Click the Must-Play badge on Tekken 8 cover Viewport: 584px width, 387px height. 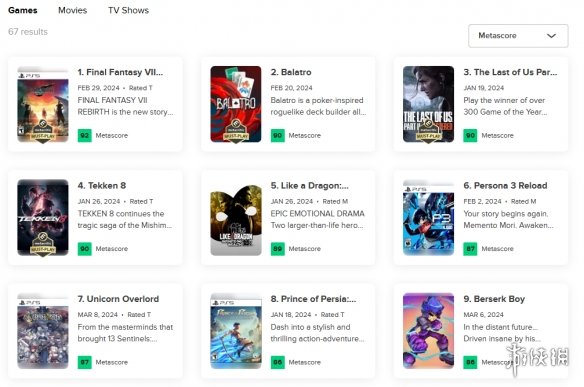pyautogui.click(x=43, y=244)
